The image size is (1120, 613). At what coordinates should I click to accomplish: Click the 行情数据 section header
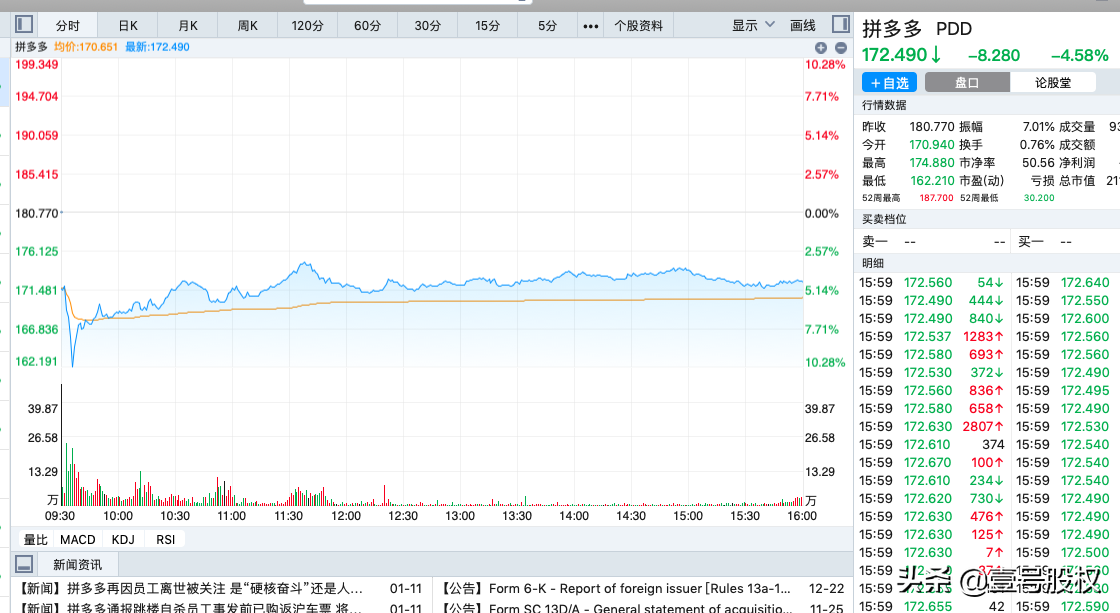pyautogui.click(x=884, y=105)
